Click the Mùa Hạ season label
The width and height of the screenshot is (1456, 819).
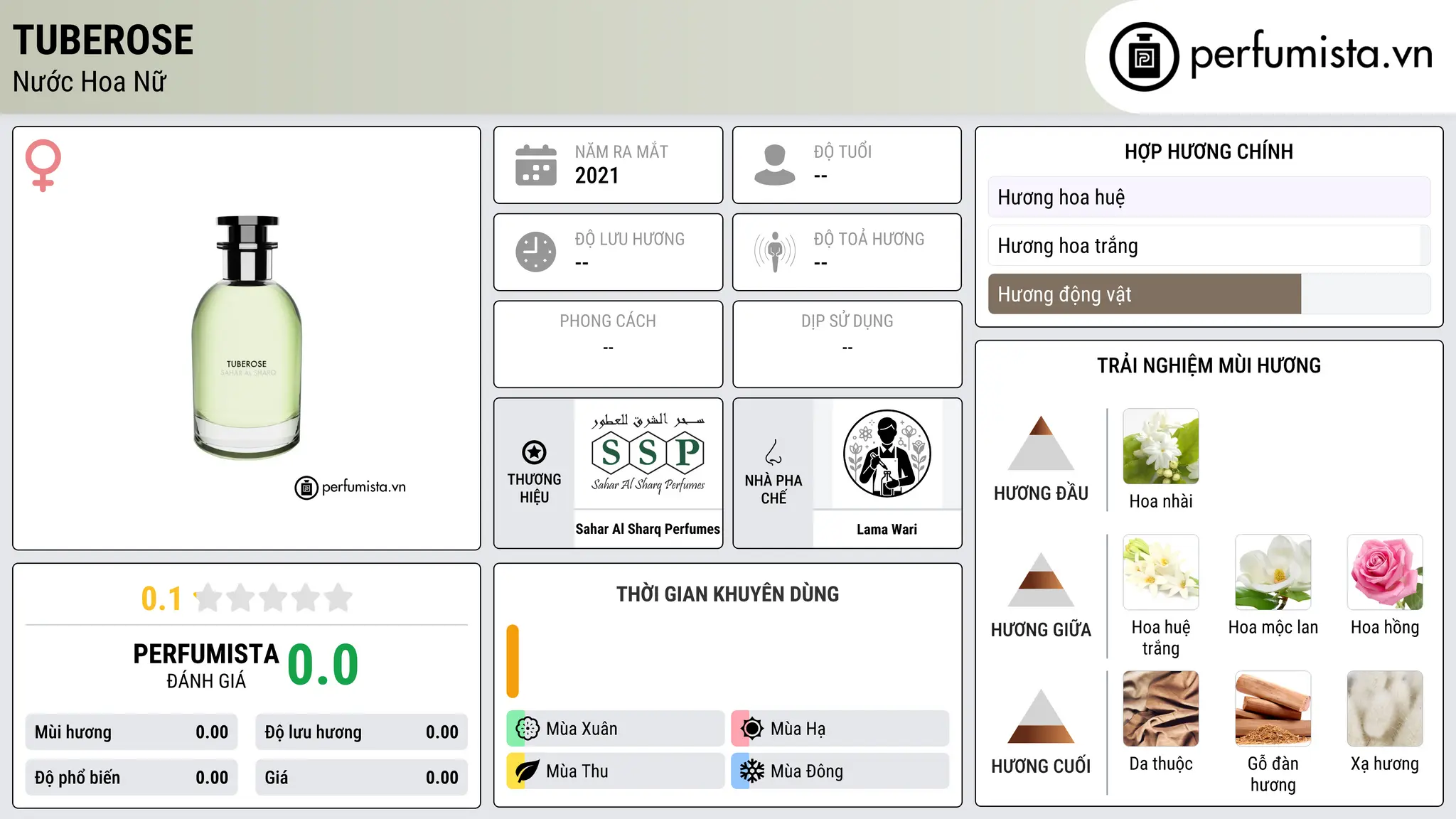click(x=798, y=729)
